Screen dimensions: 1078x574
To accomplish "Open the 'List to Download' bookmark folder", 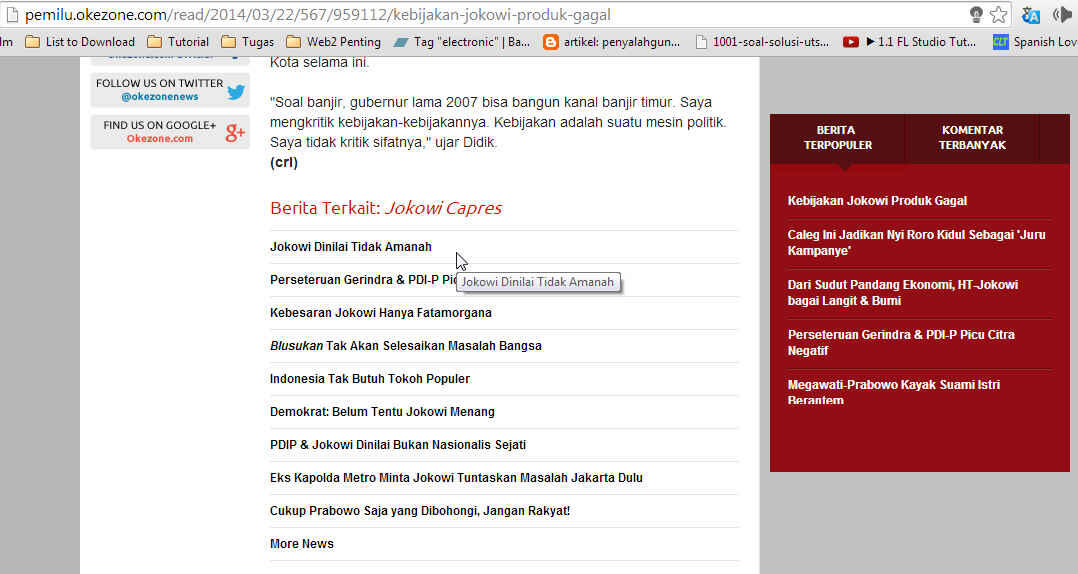I will pyautogui.click(x=80, y=42).
